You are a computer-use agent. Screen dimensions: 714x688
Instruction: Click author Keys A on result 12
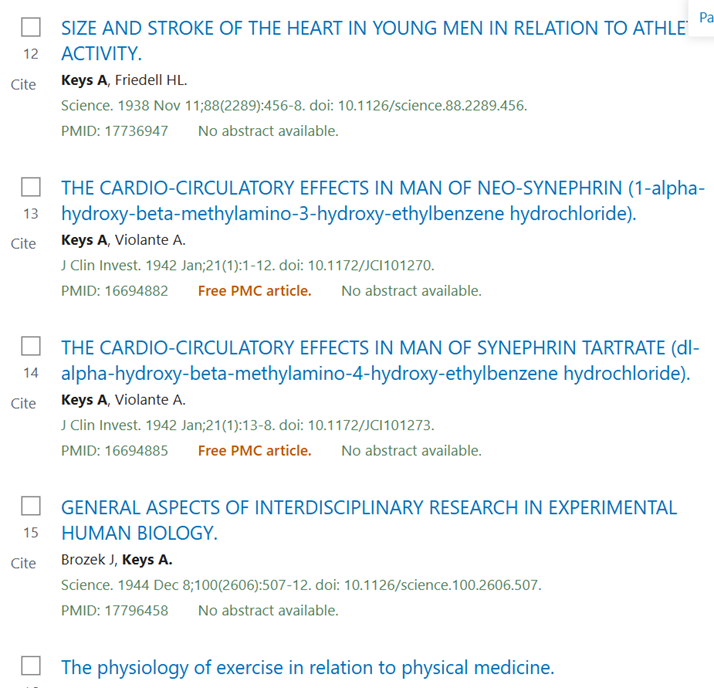(x=84, y=80)
